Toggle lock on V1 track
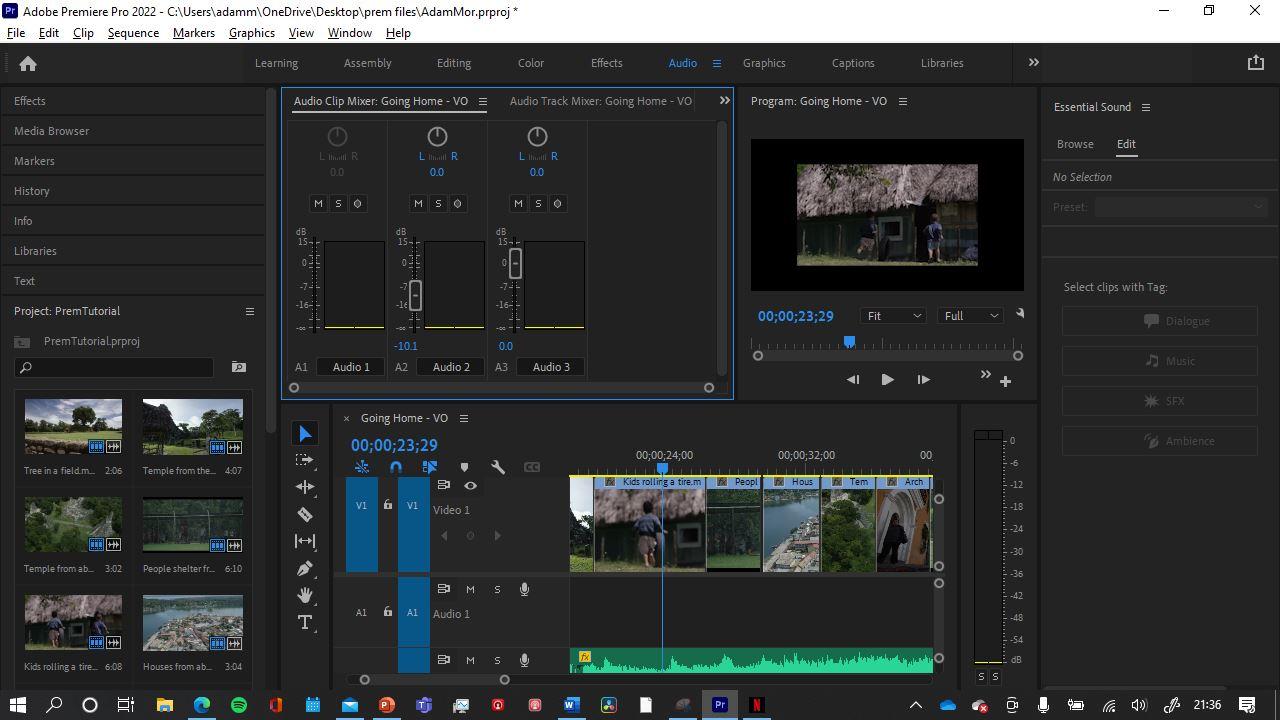1280x720 pixels. pyautogui.click(x=388, y=505)
